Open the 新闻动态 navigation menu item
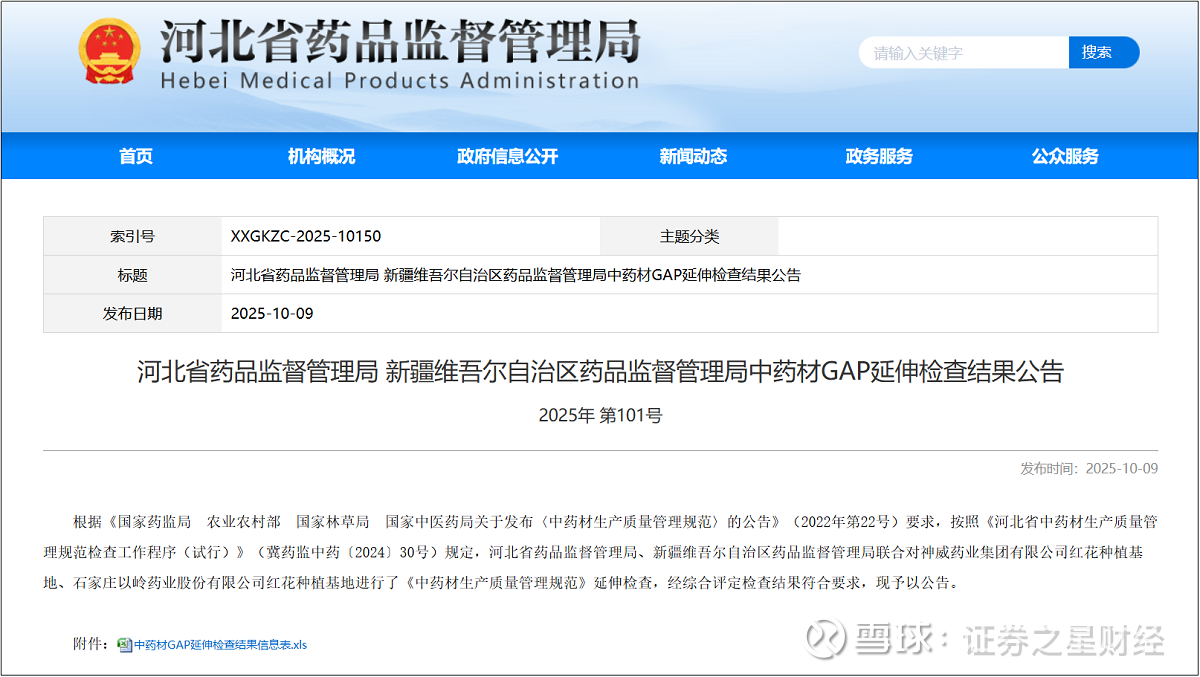1200x677 pixels. [x=693, y=156]
